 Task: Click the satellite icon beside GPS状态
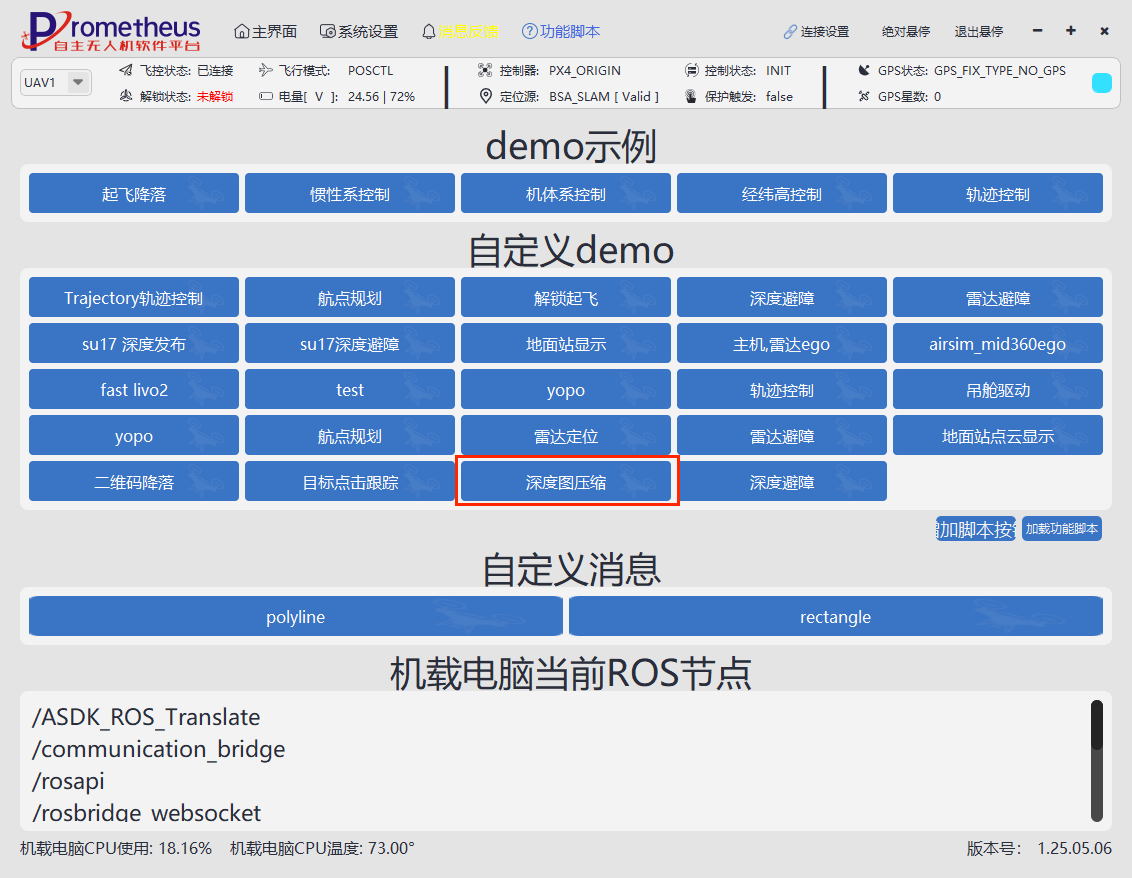pos(865,71)
